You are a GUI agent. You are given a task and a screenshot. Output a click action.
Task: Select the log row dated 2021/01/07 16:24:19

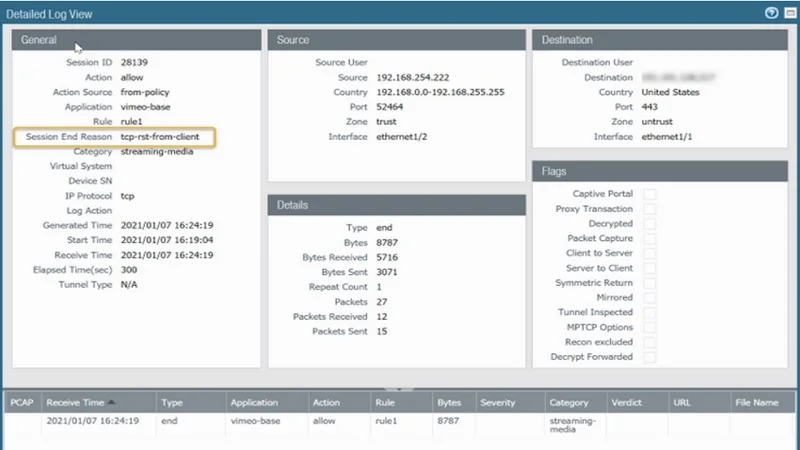(x=400, y=424)
